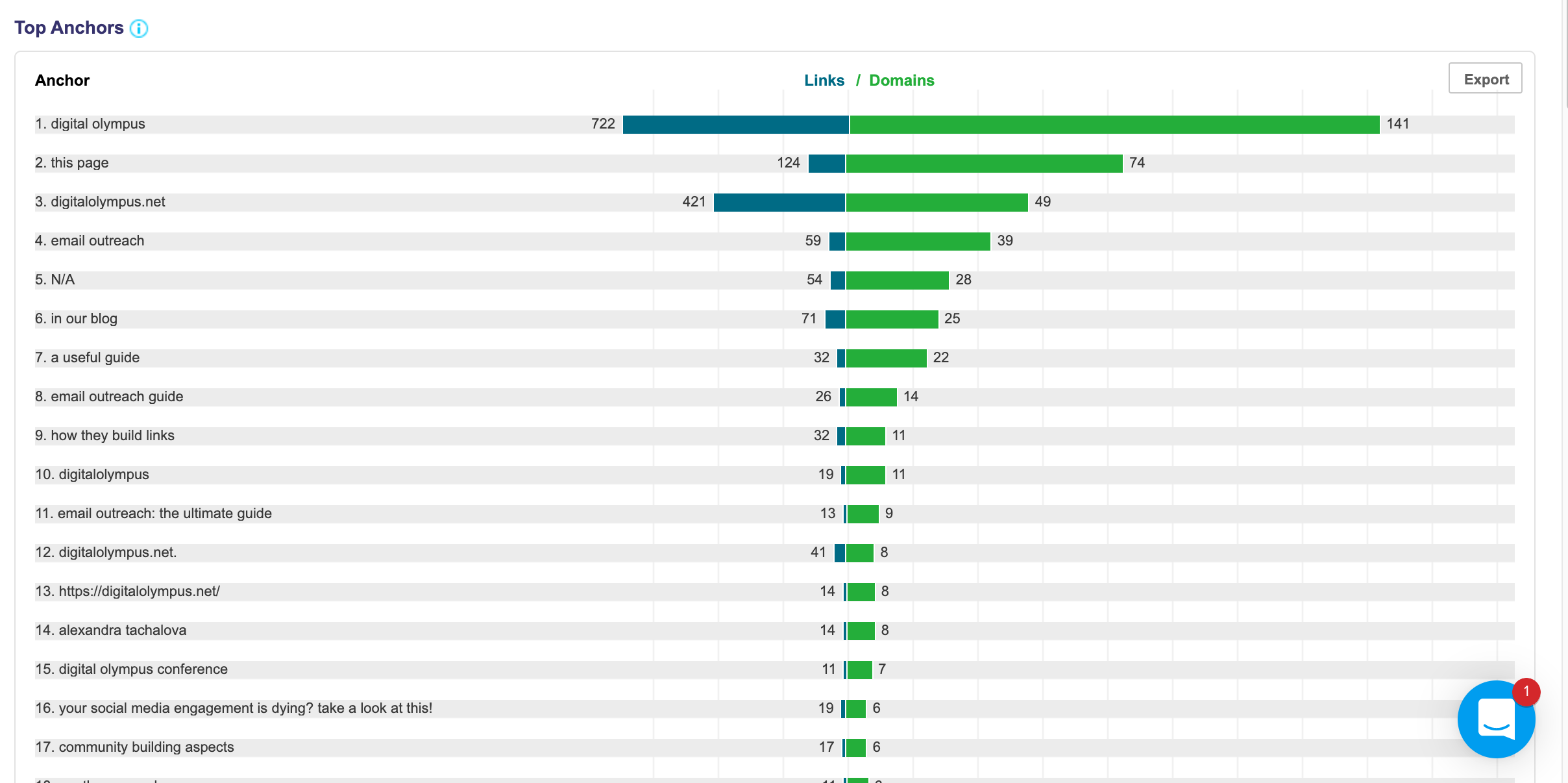The image size is (1568, 783).
Task: Click the Anchor column header
Action: [x=62, y=80]
